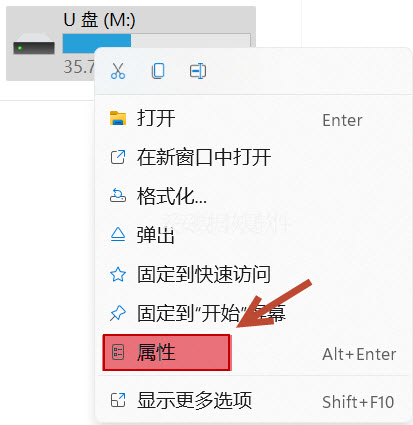Click the format drive icon beside 格式化

pyautogui.click(x=118, y=196)
